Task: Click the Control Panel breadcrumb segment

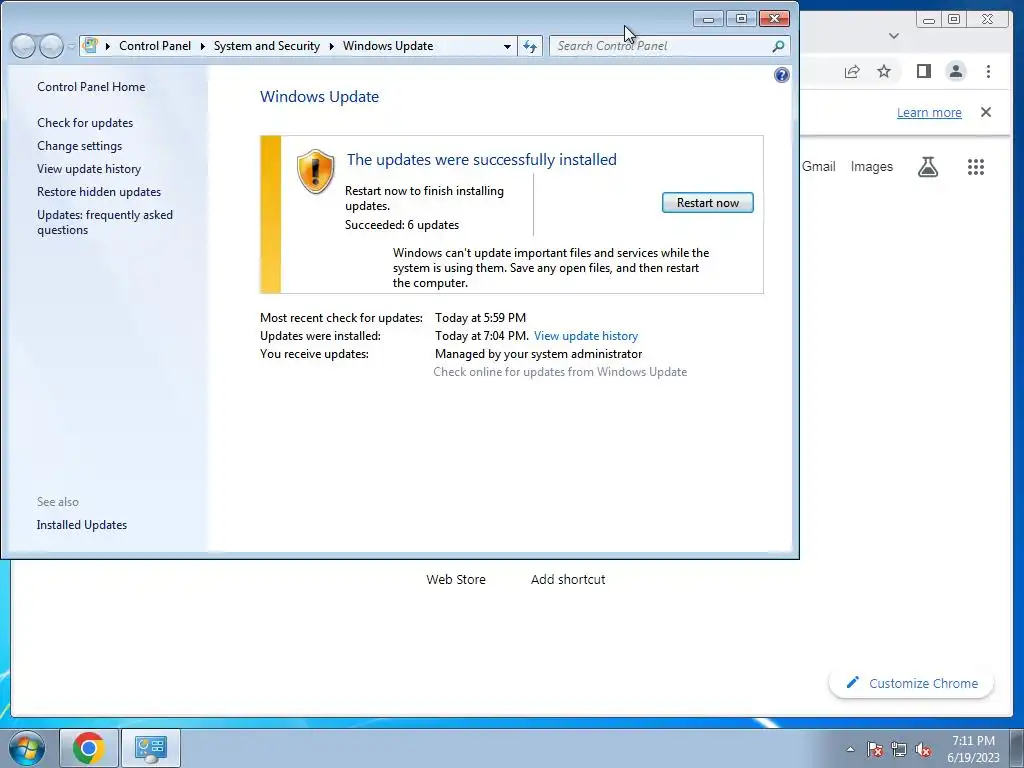Action: pyautogui.click(x=155, y=46)
